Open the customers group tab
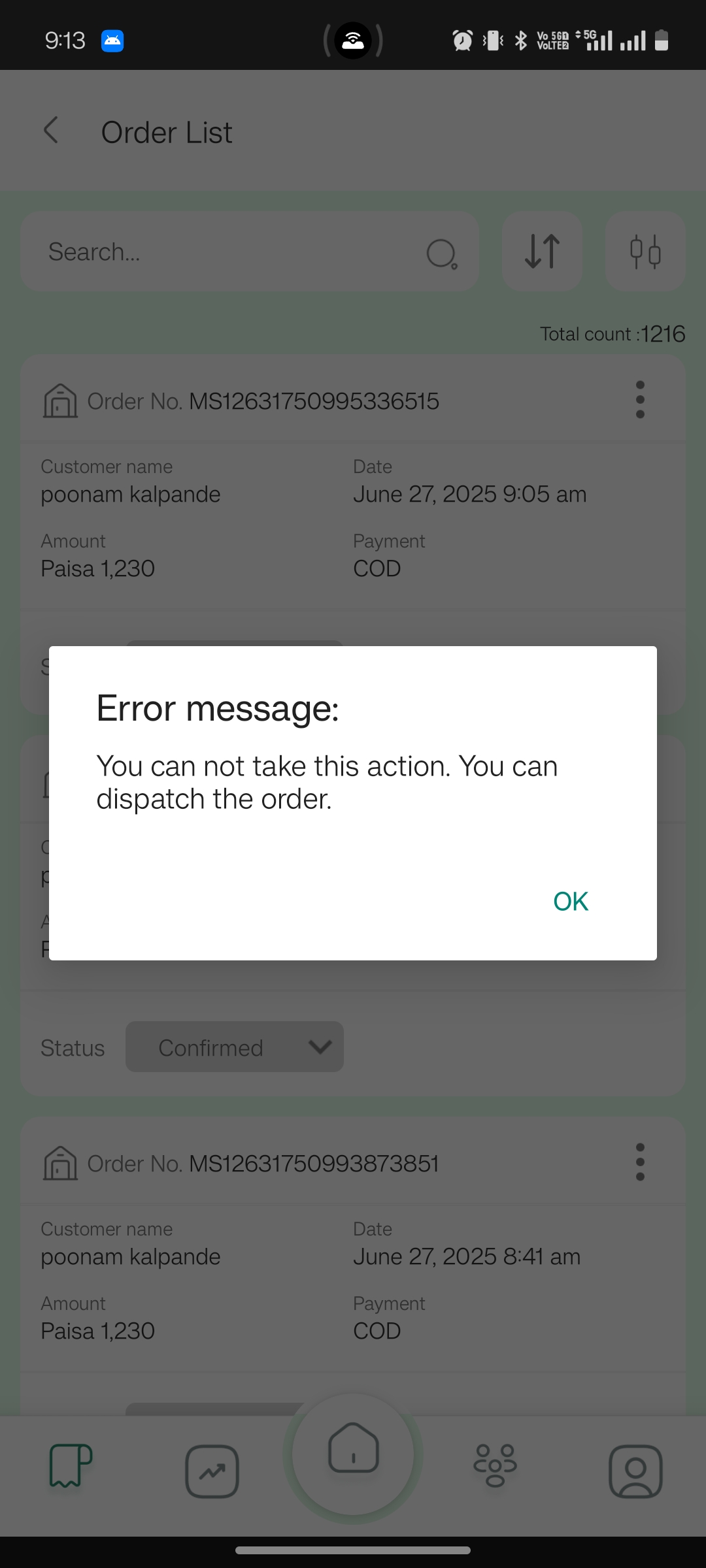706x1568 pixels. pyautogui.click(x=495, y=1465)
